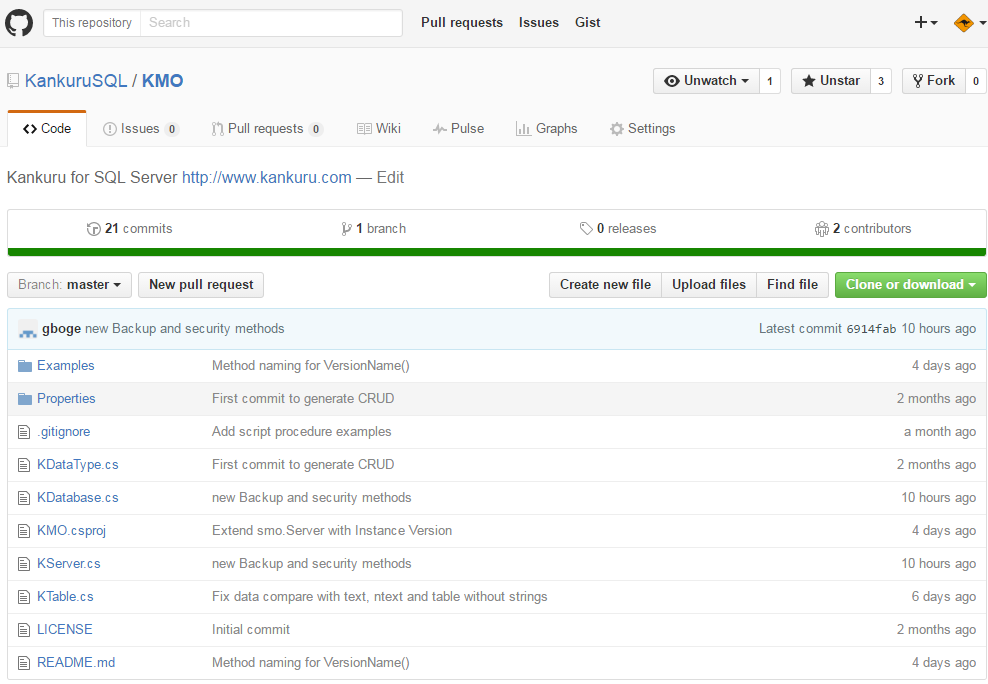The image size is (988, 684).
Task: Click the file icon beside .gitignore
Action: (x=24, y=432)
